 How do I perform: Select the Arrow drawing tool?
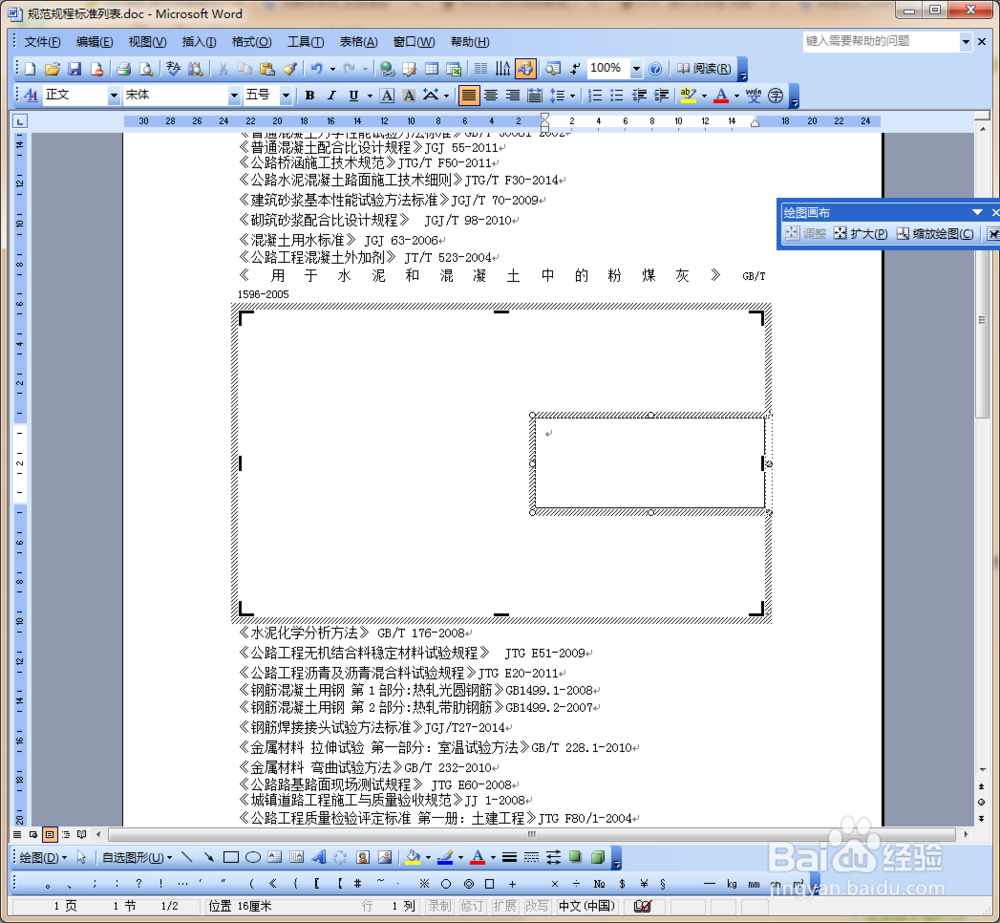(x=209, y=857)
